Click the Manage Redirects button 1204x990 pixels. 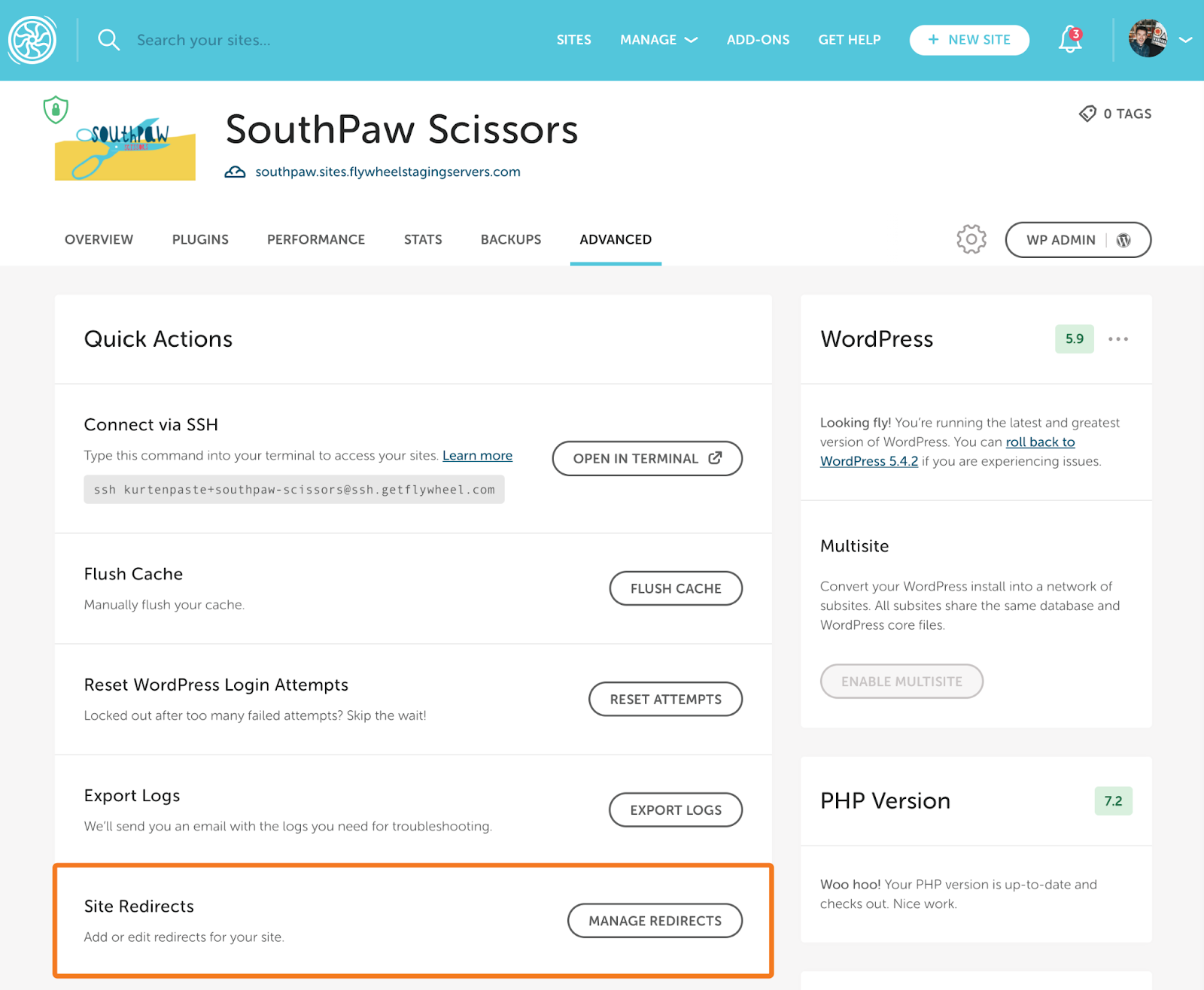pos(655,921)
